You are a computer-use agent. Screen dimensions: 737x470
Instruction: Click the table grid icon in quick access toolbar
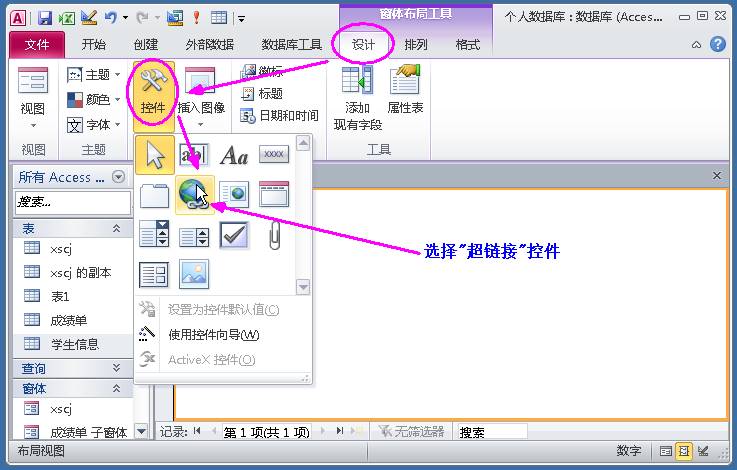pyautogui.click(x=219, y=18)
